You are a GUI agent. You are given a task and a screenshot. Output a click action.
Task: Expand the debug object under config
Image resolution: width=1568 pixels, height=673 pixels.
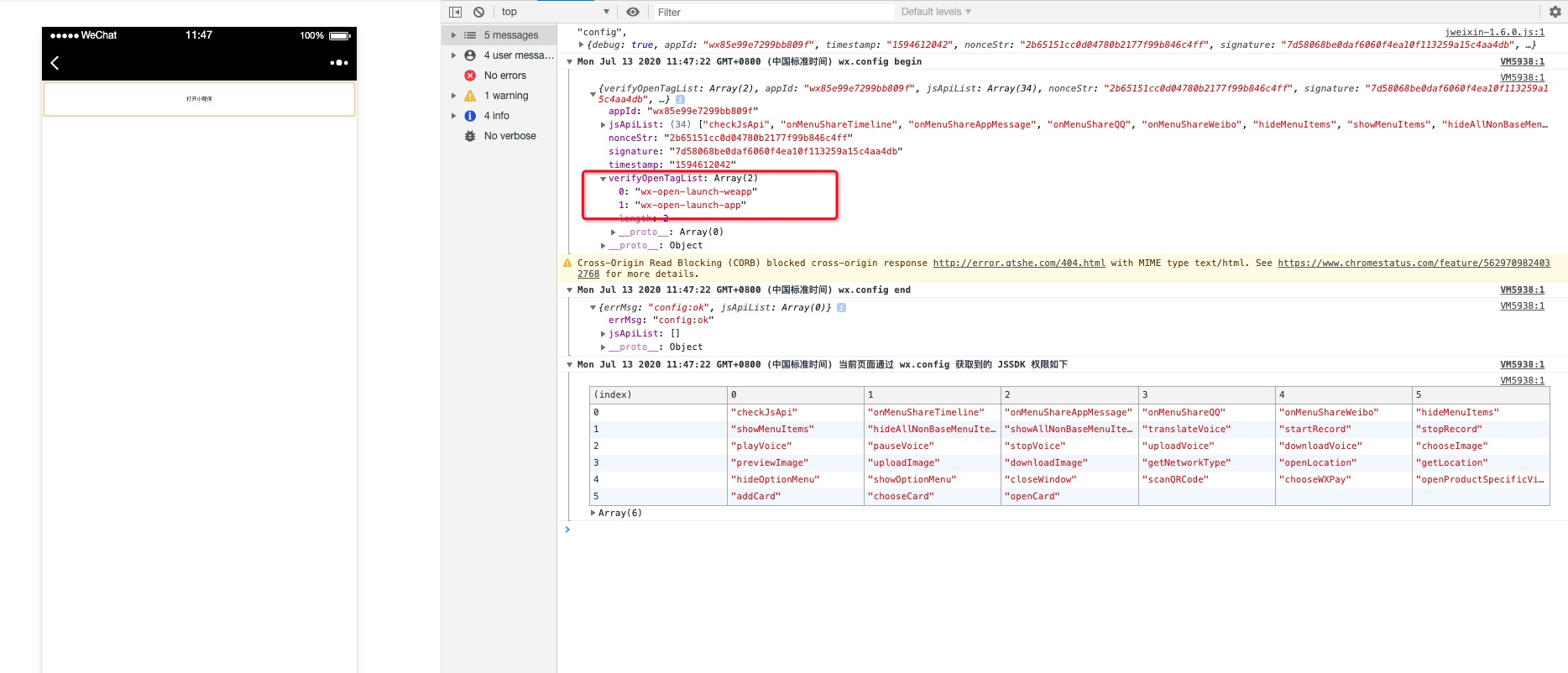click(x=582, y=44)
